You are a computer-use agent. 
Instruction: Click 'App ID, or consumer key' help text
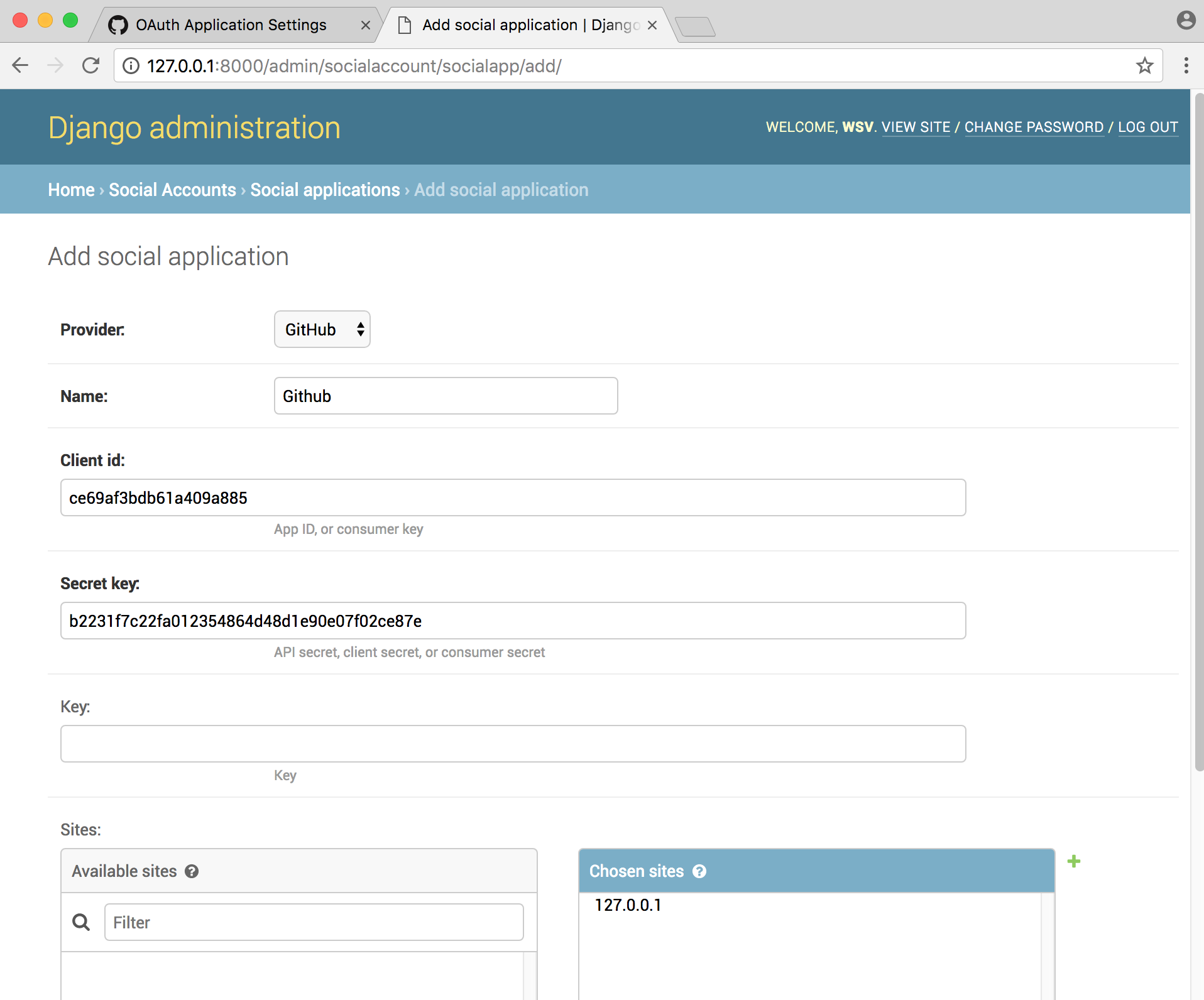(348, 529)
